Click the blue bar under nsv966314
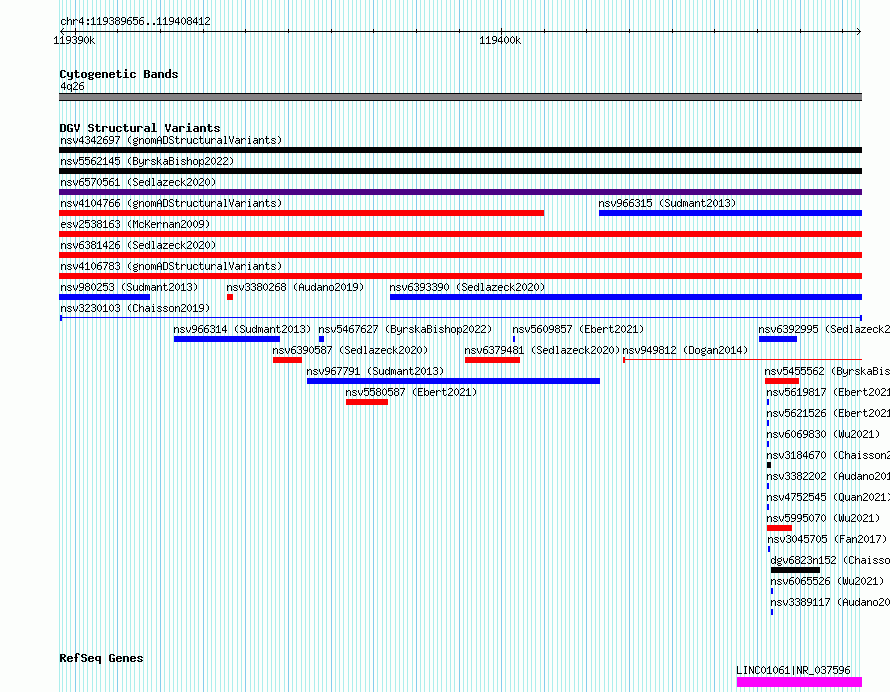Screen dimensions: 890x692 coord(227,339)
